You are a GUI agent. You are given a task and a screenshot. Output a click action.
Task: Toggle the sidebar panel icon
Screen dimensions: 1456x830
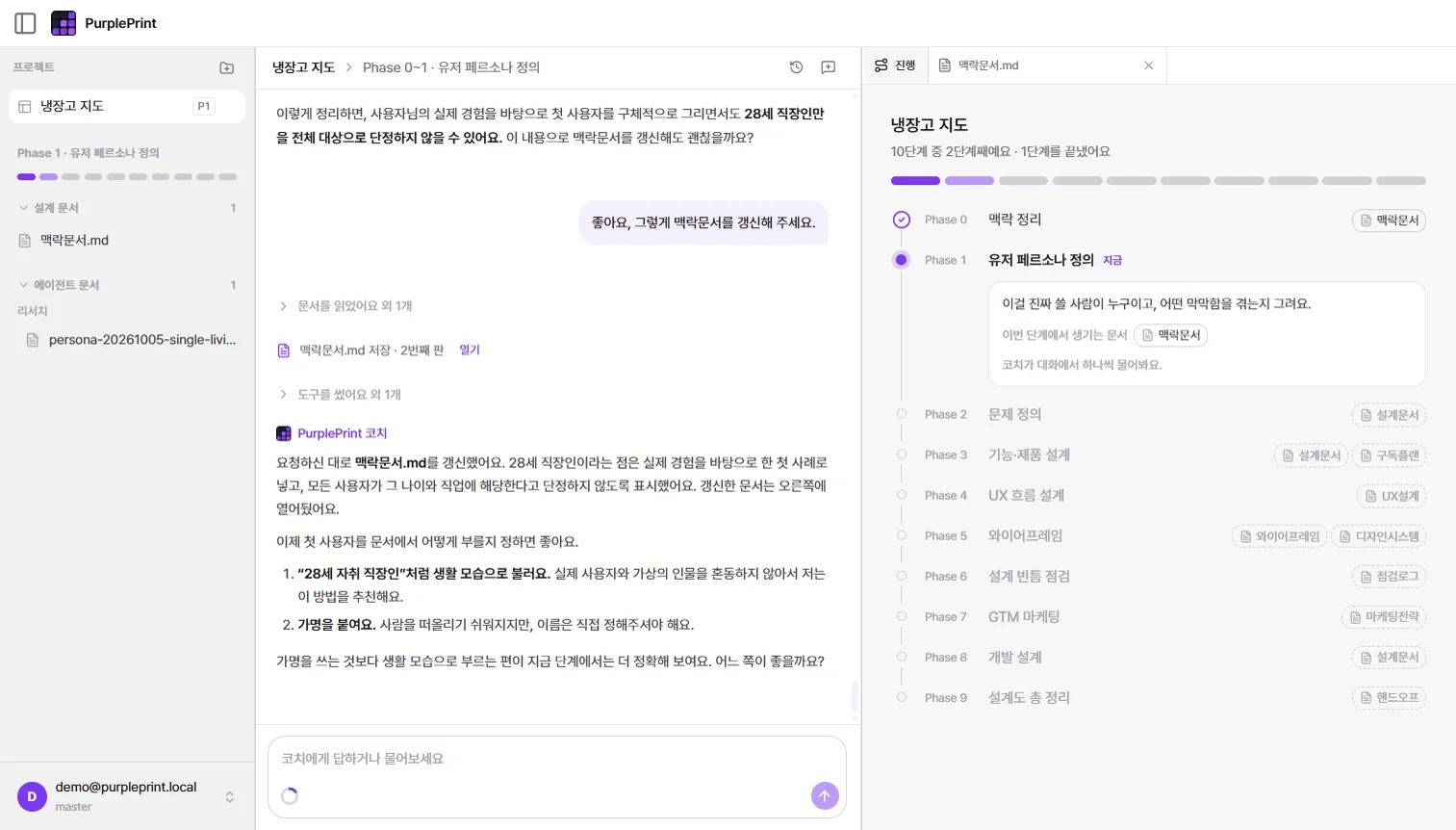click(x=26, y=23)
